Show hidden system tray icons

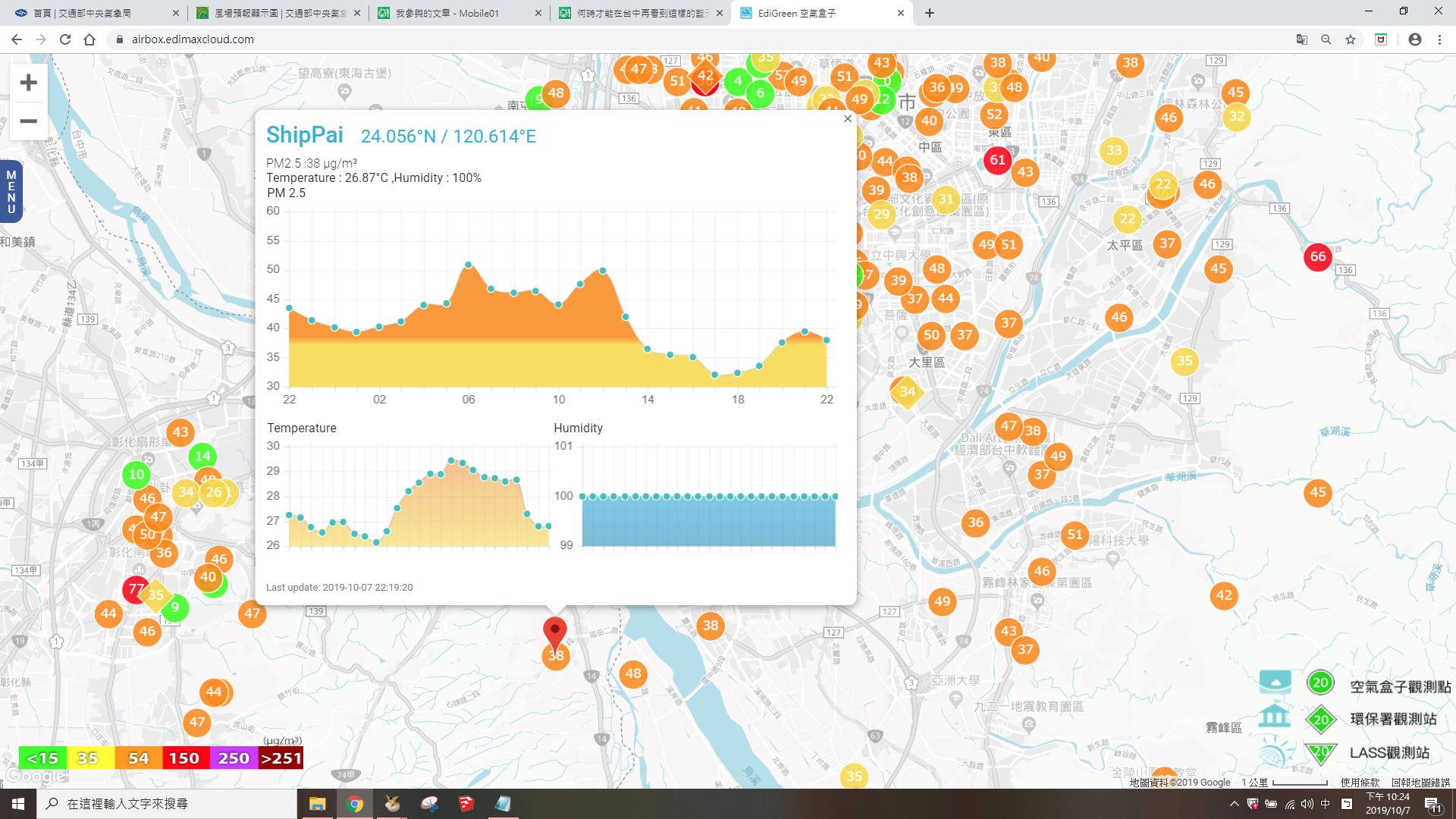1234,804
